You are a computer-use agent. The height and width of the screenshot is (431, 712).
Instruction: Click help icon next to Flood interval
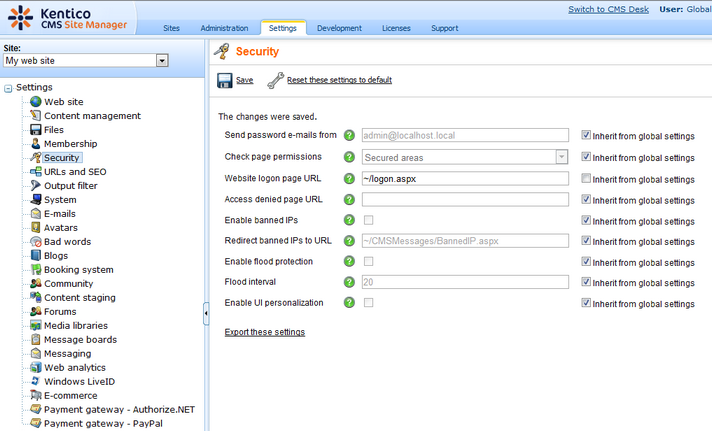[349, 283]
